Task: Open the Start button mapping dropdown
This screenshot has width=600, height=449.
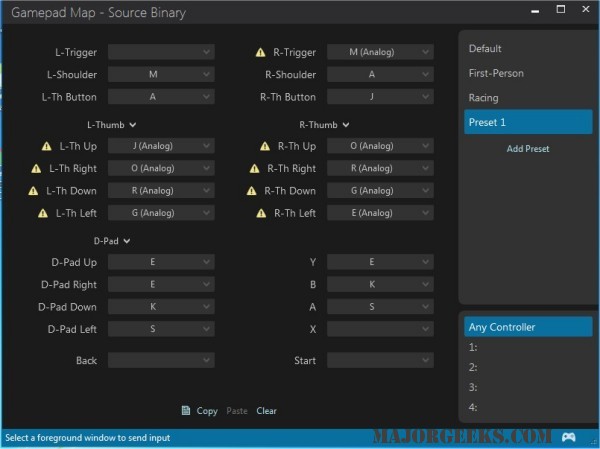Action: [x=380, y=360]
